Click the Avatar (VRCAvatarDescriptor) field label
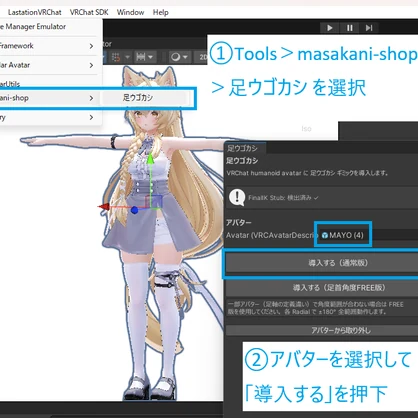 [x=271, y=235]
